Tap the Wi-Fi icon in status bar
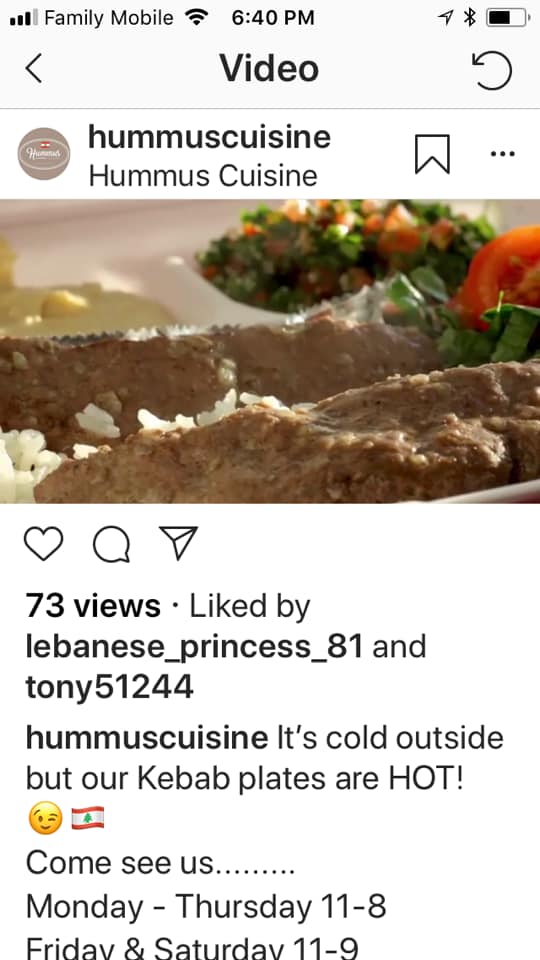 (196, 18)
